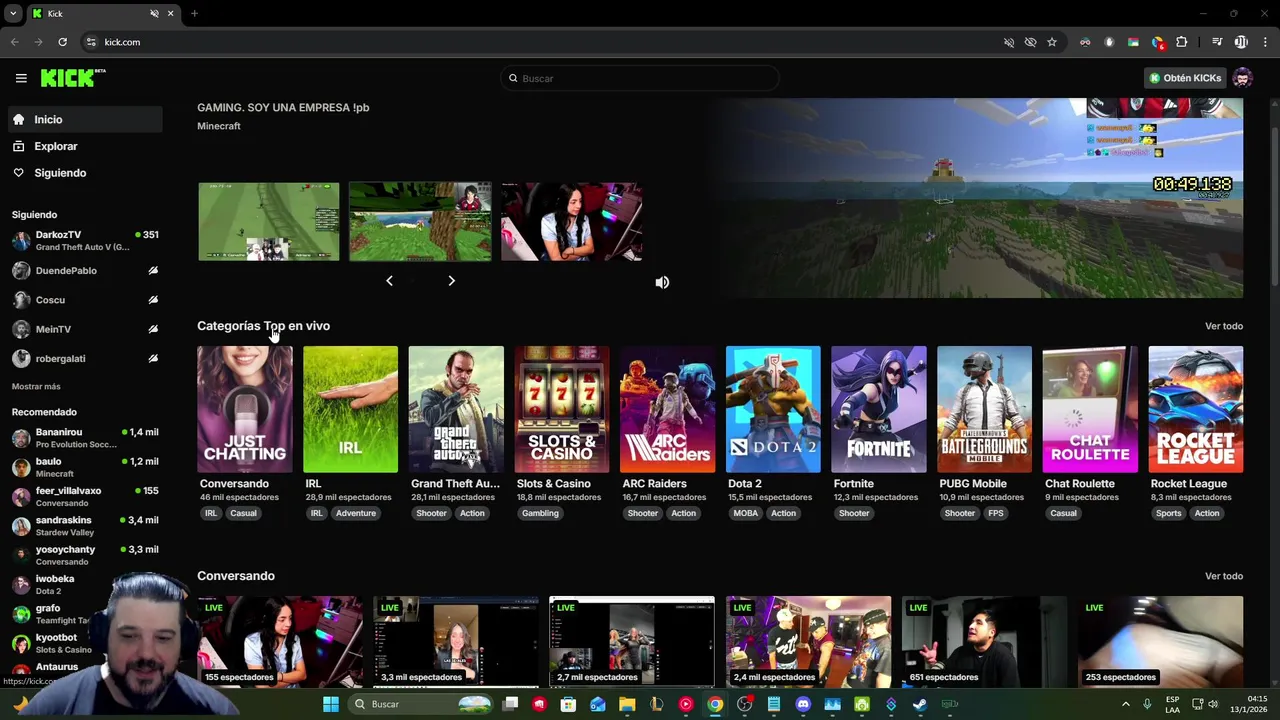1280x720 pixels.
Task: Open DuendePablo followed channel
Action: 85,270
